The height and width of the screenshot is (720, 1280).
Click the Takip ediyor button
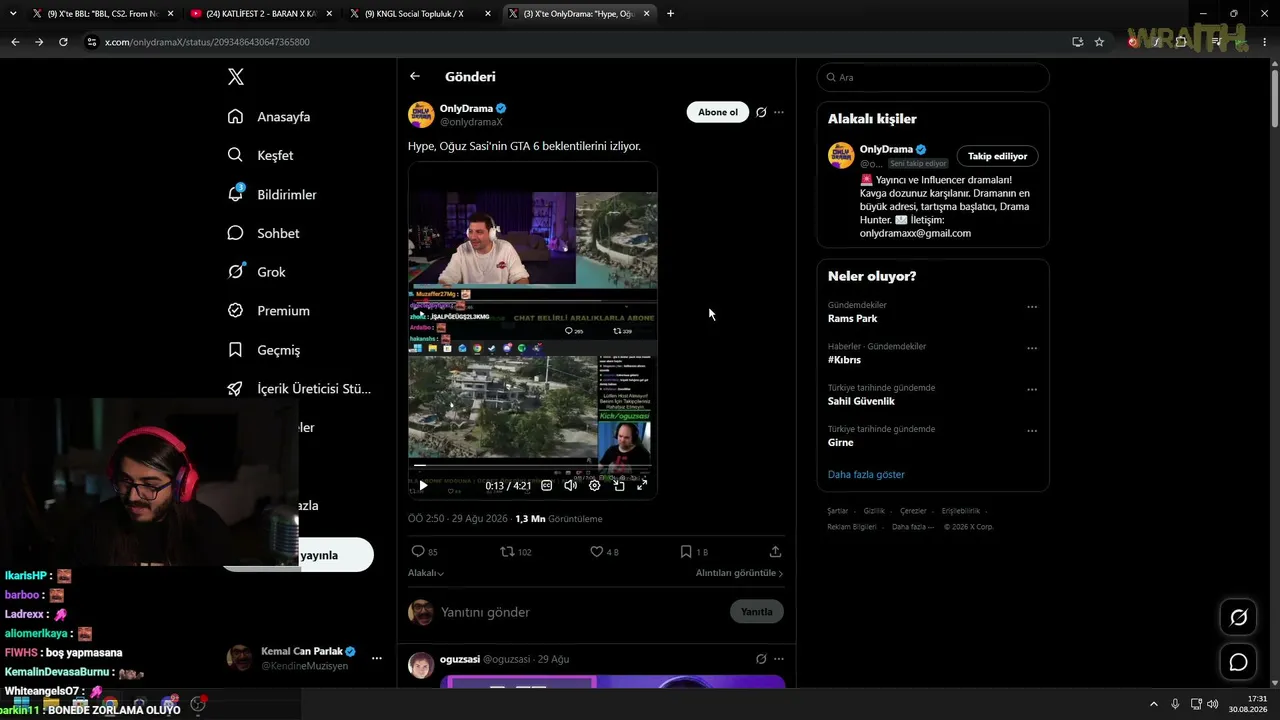coord(997,156)
